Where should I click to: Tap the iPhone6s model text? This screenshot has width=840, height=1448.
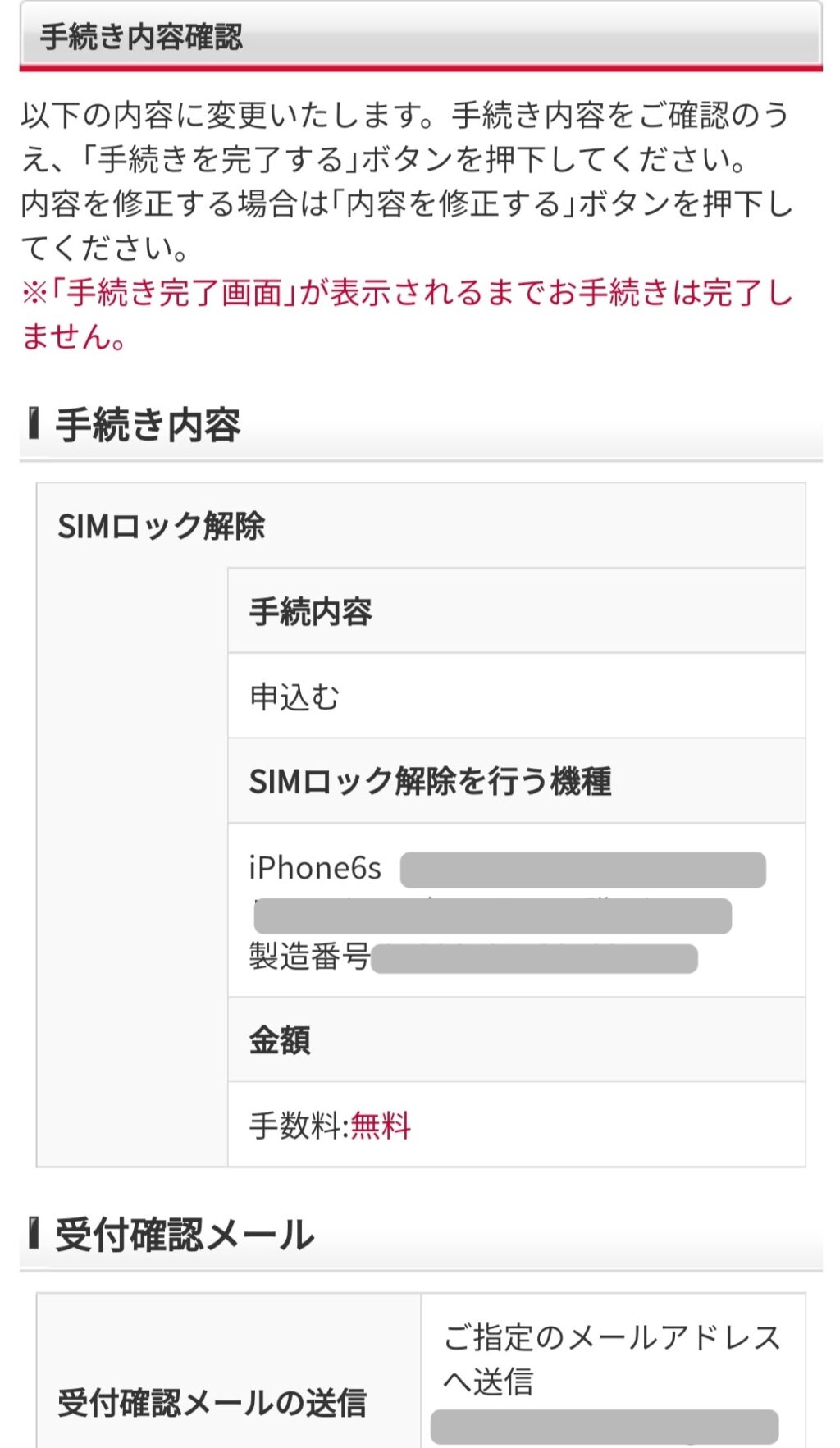[x=315, y=868]
